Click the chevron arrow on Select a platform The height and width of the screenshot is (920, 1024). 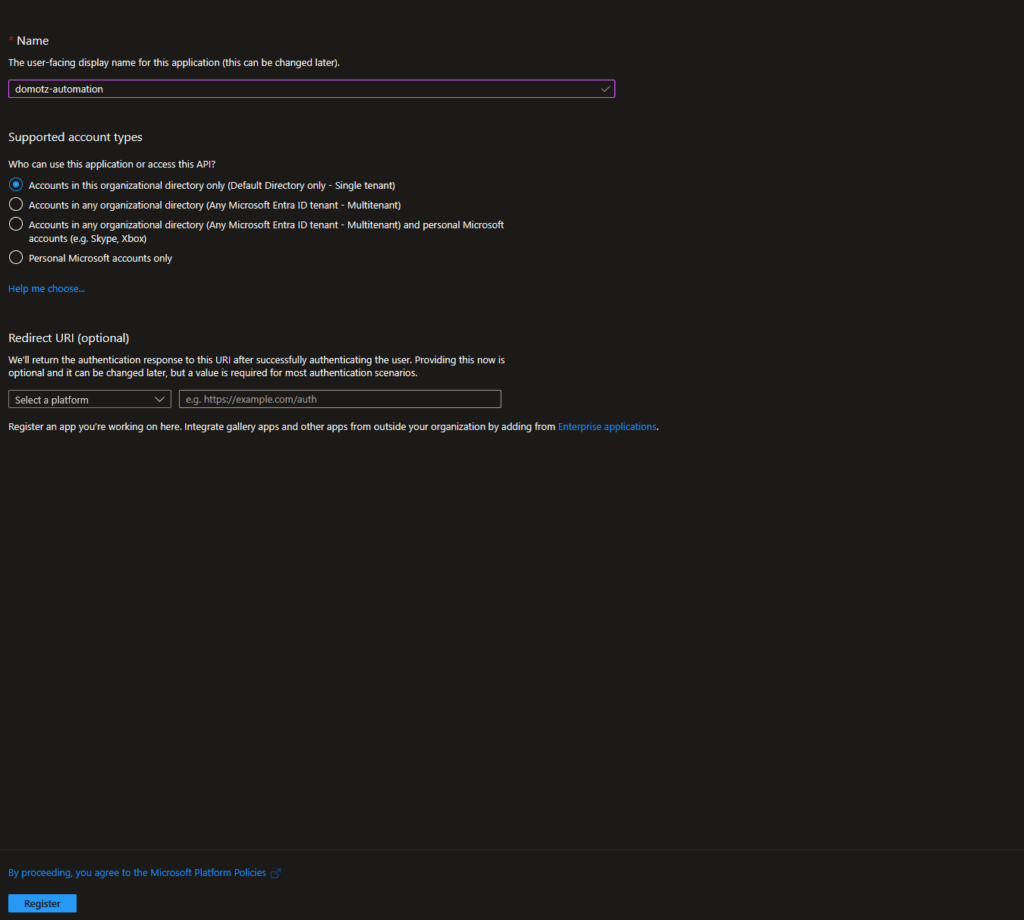pos(161,399)
